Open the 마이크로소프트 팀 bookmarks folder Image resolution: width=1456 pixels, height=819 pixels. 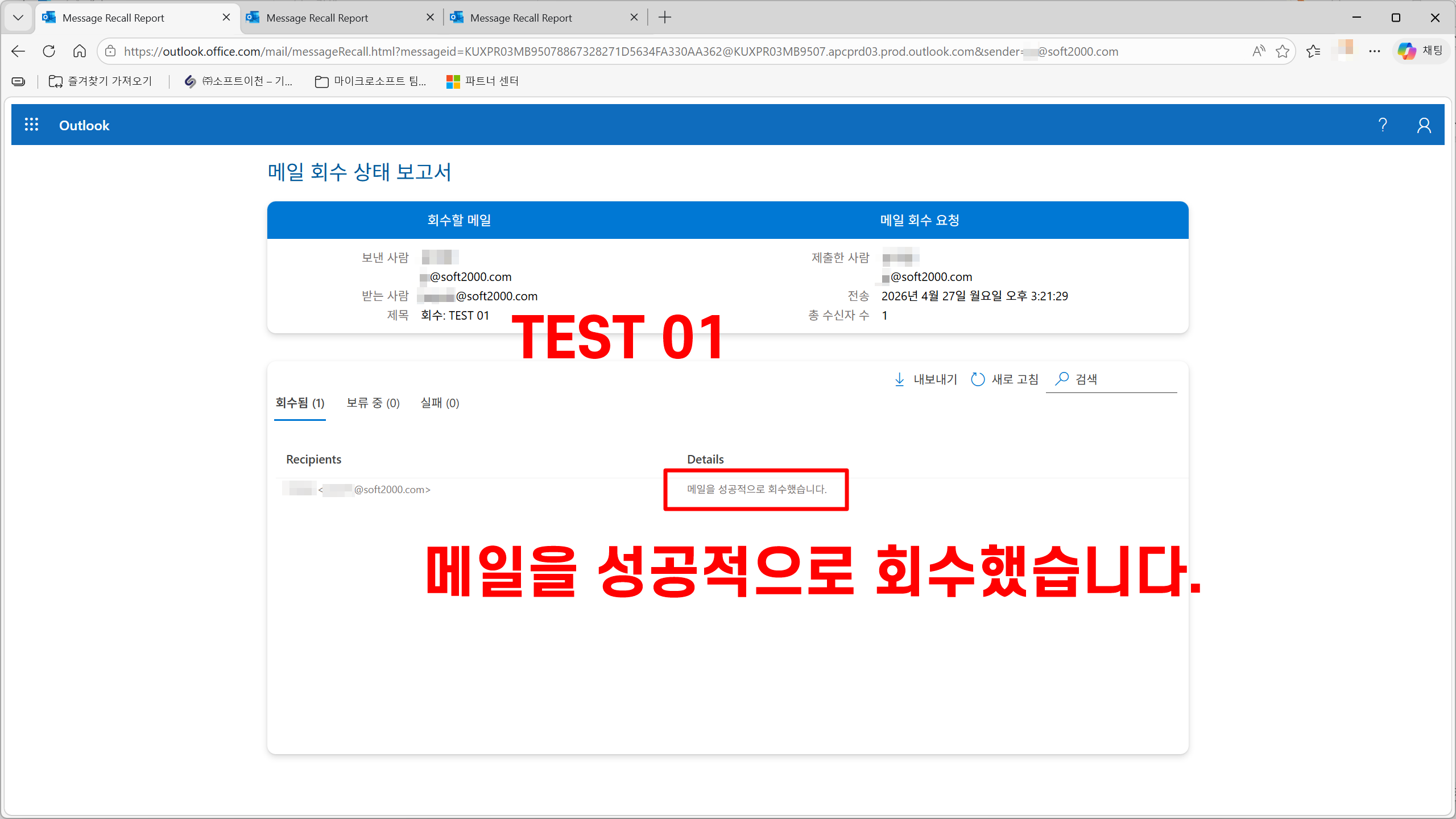371,81
